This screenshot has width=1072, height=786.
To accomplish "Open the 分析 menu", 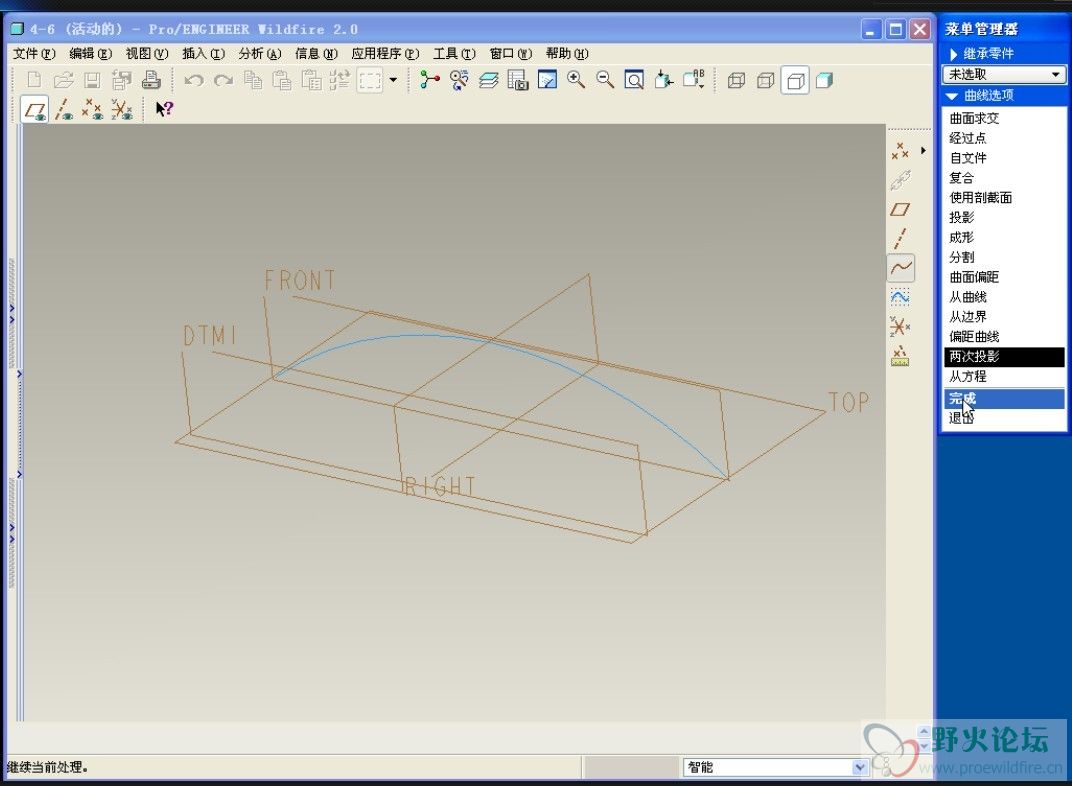I will pos(260,53).
